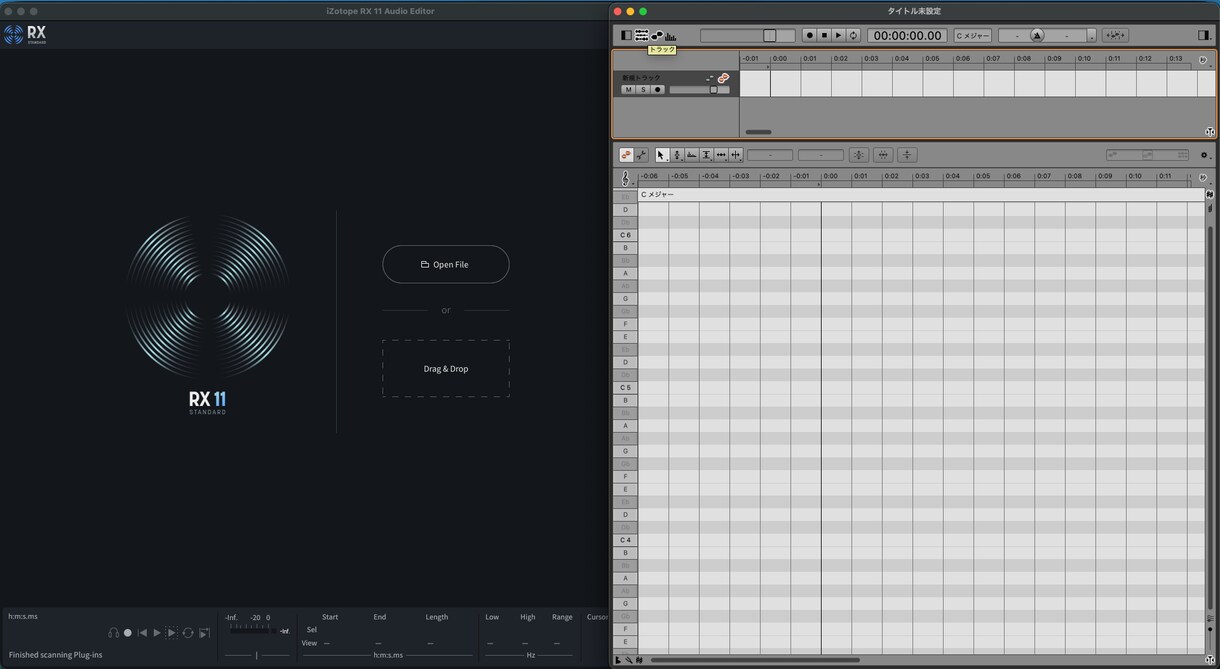Click the second note value field
The height and width of the screenshot is (669, 1220).
click(x=821, y=155)
